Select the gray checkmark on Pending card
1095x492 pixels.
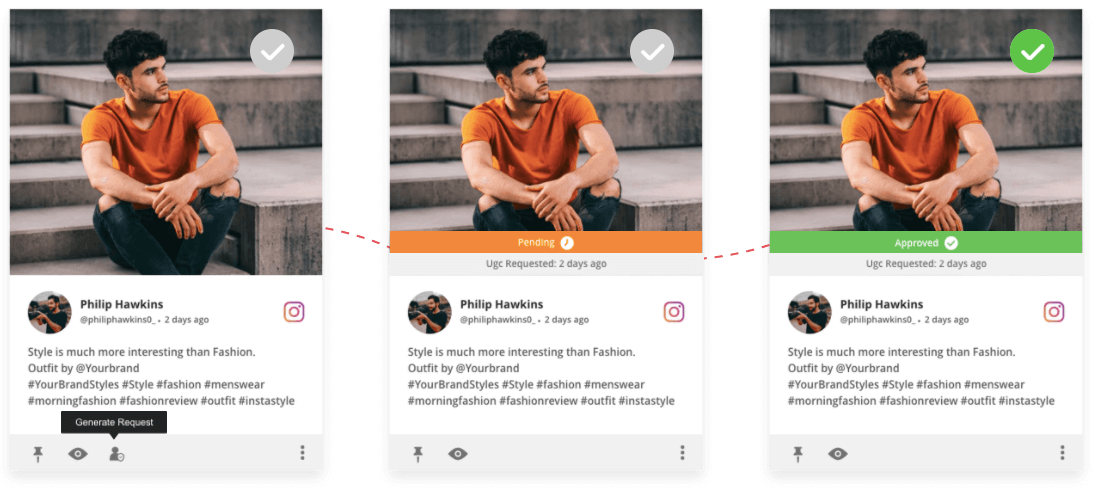[652, 51]
